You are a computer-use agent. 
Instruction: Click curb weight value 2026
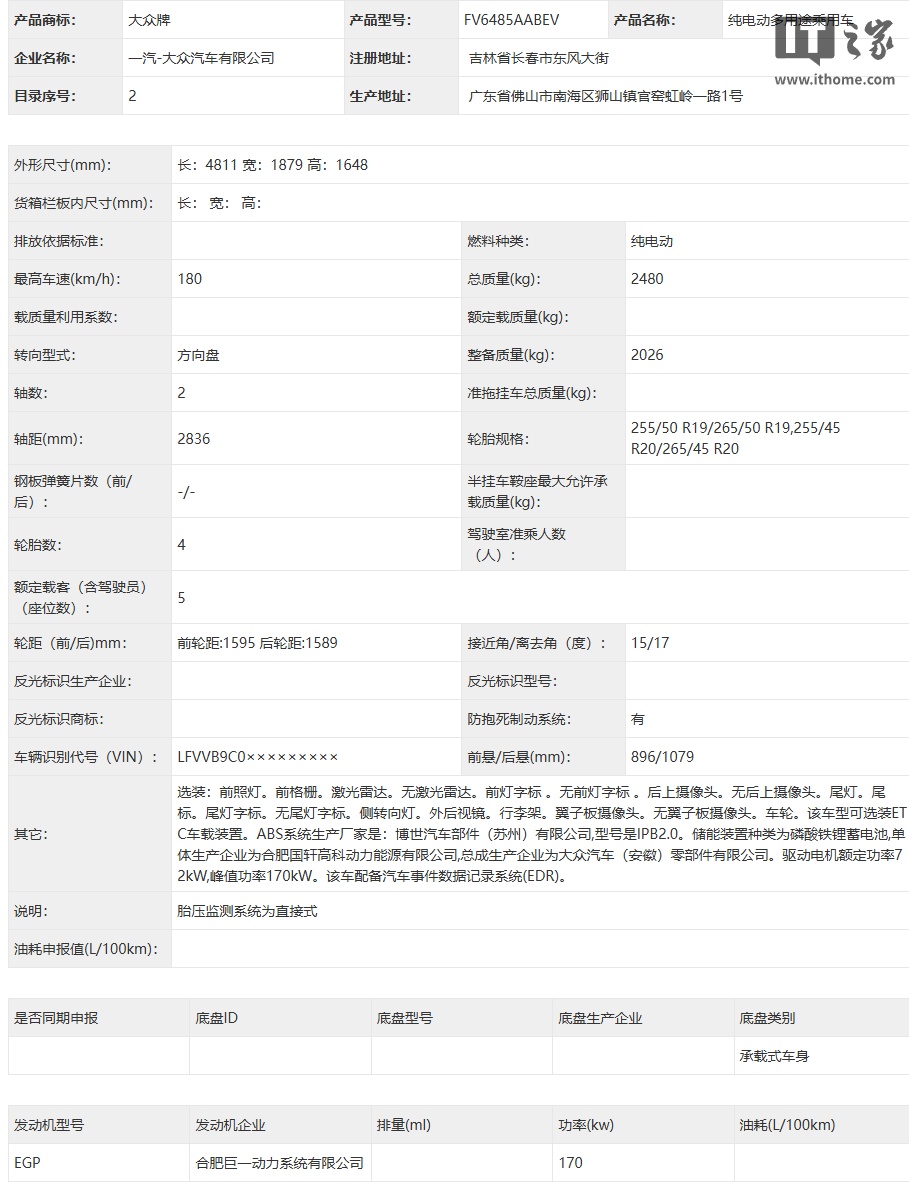click(647, 355)
